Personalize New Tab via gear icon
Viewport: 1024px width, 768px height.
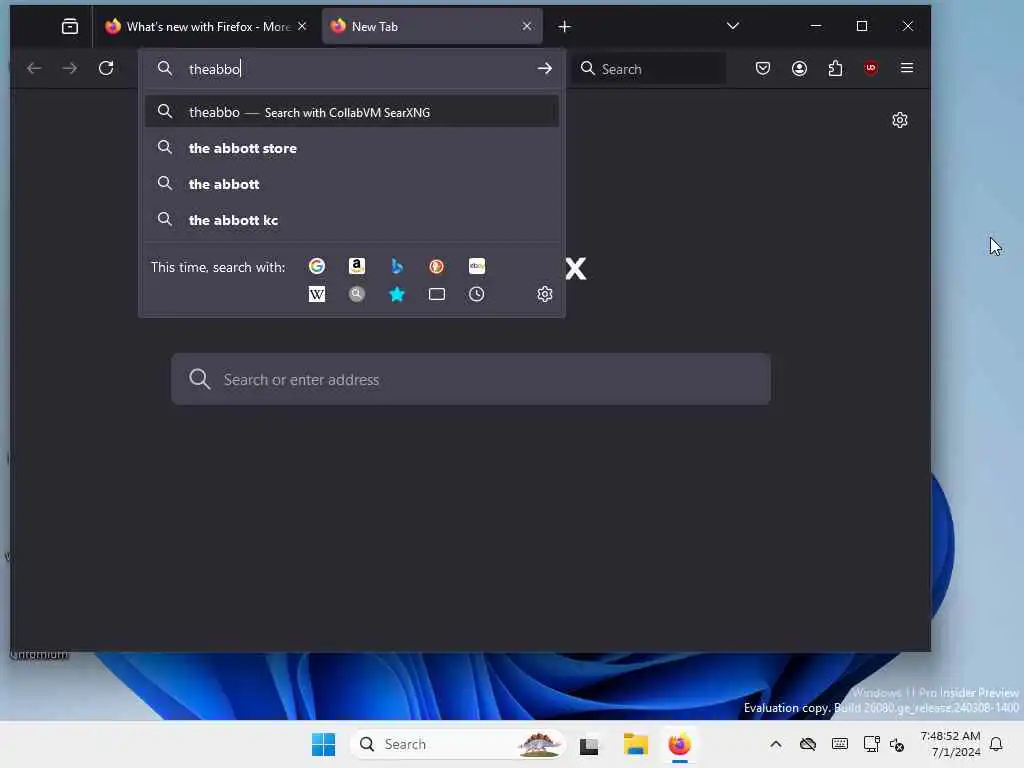tap(900, 120)
